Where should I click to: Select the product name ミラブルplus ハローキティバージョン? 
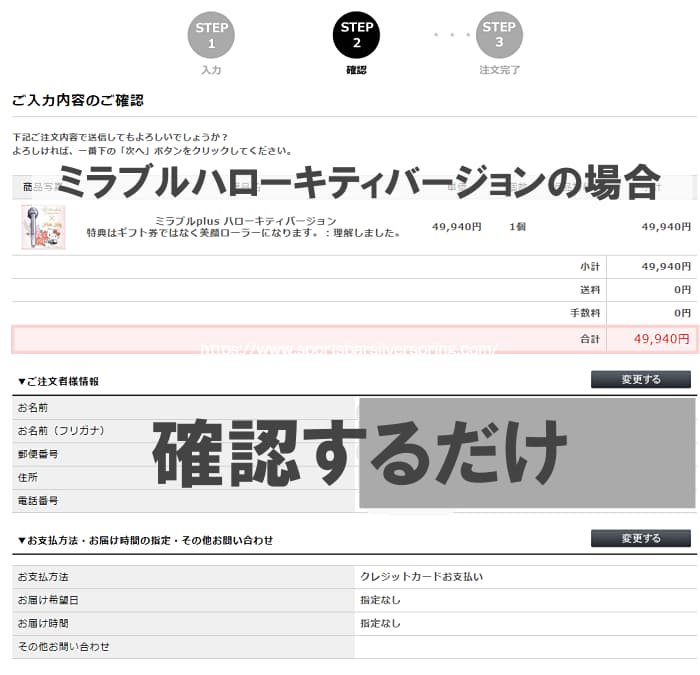246,221
